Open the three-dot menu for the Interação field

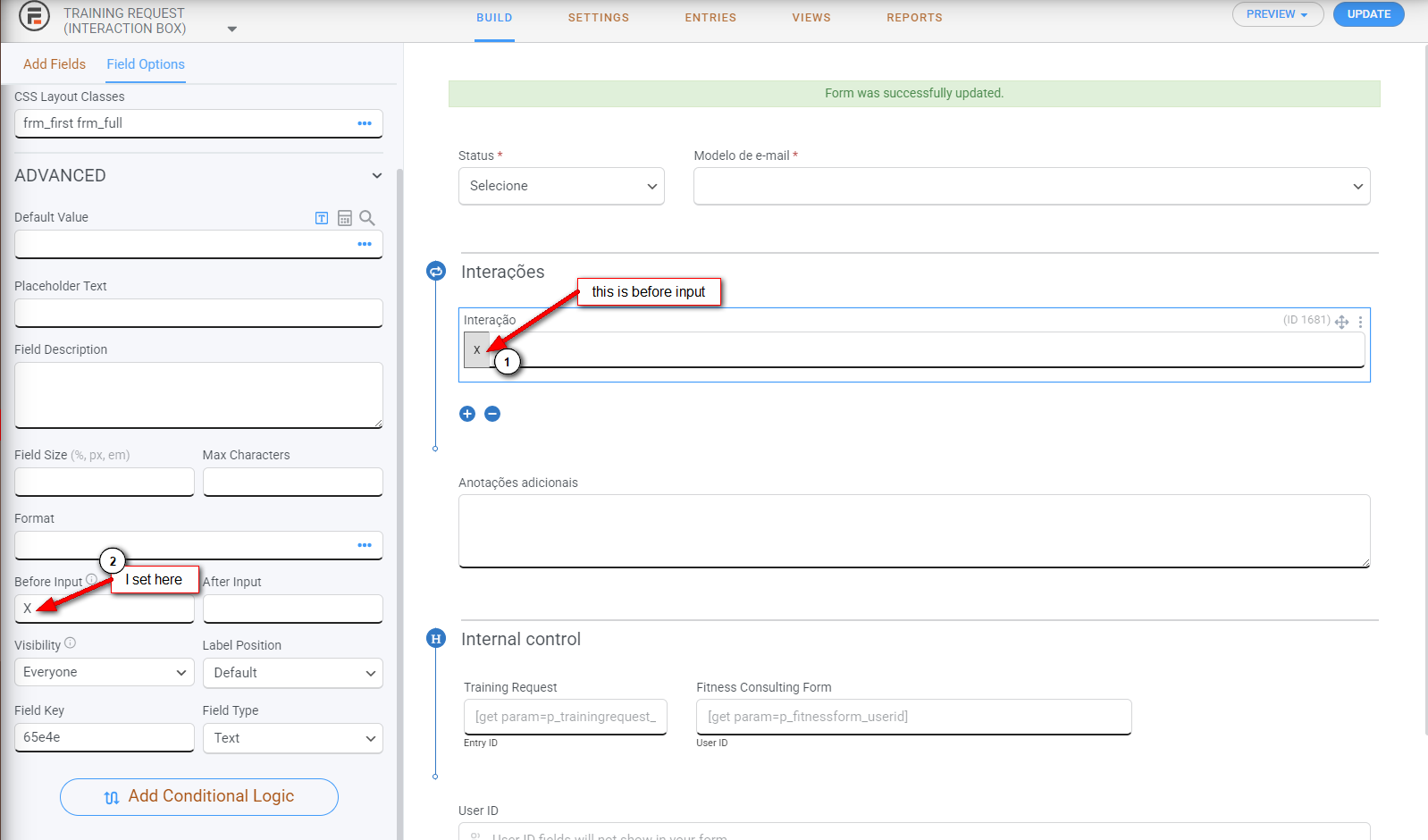pyautogui.click(x=1360, y=322)
